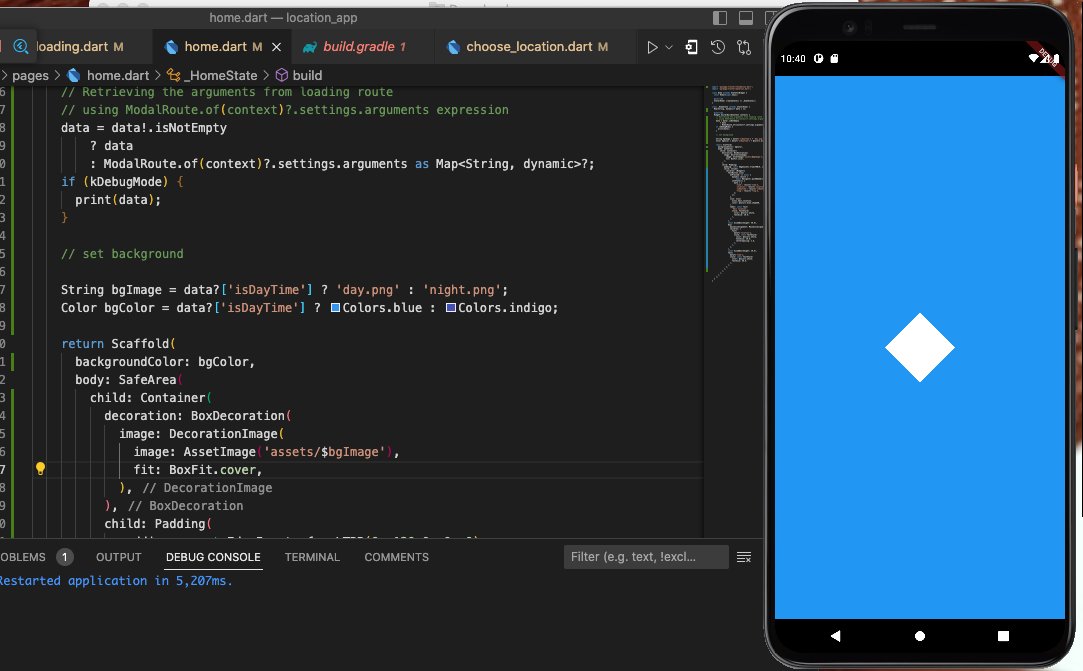The width and height of the screenshot is (1083, 671).
Task: Click the pages breadcrumb
Action: click(30, 75)
